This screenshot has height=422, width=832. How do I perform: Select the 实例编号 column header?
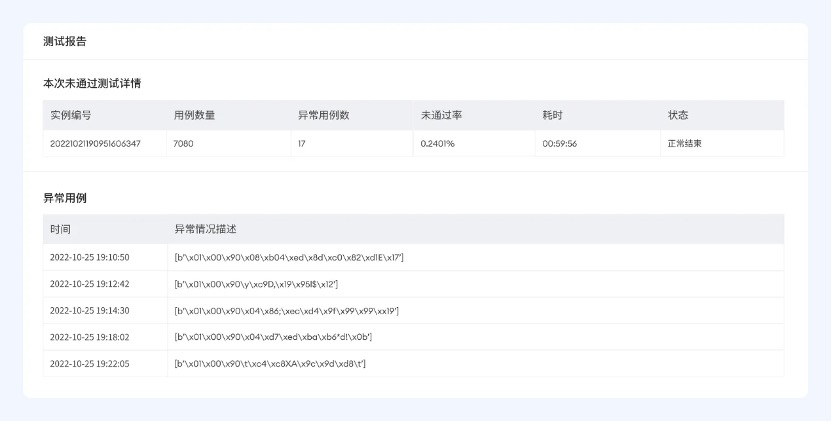[71, 115]
